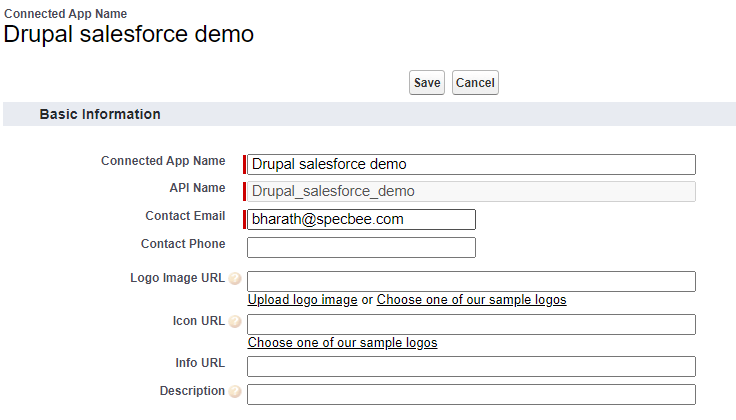Viewport: 736px width, 420px height.
Task: Click the Contact Email field label
Action: pos(185,216)
